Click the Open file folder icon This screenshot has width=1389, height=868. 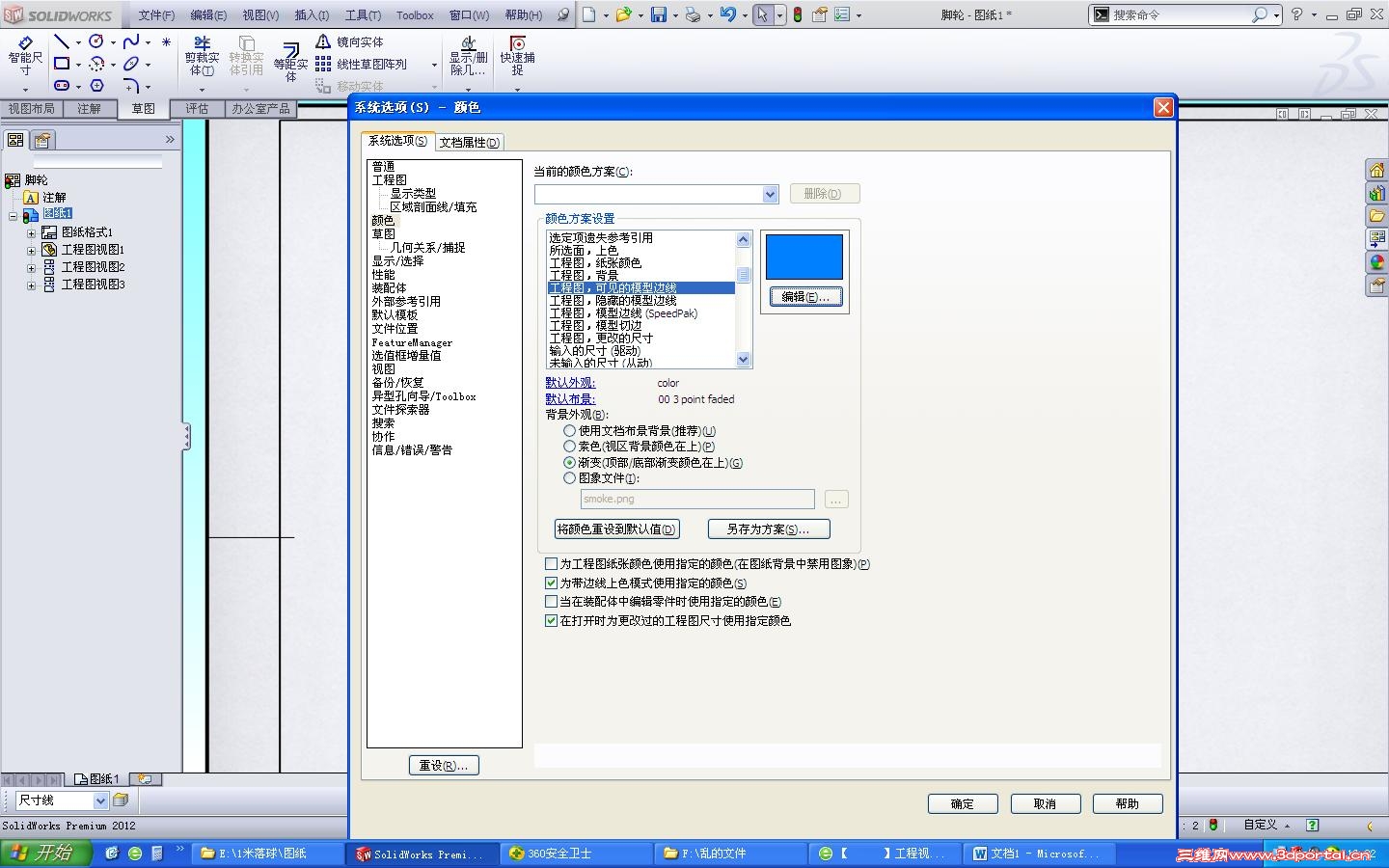pyautogui.click(x=624, y=14)
